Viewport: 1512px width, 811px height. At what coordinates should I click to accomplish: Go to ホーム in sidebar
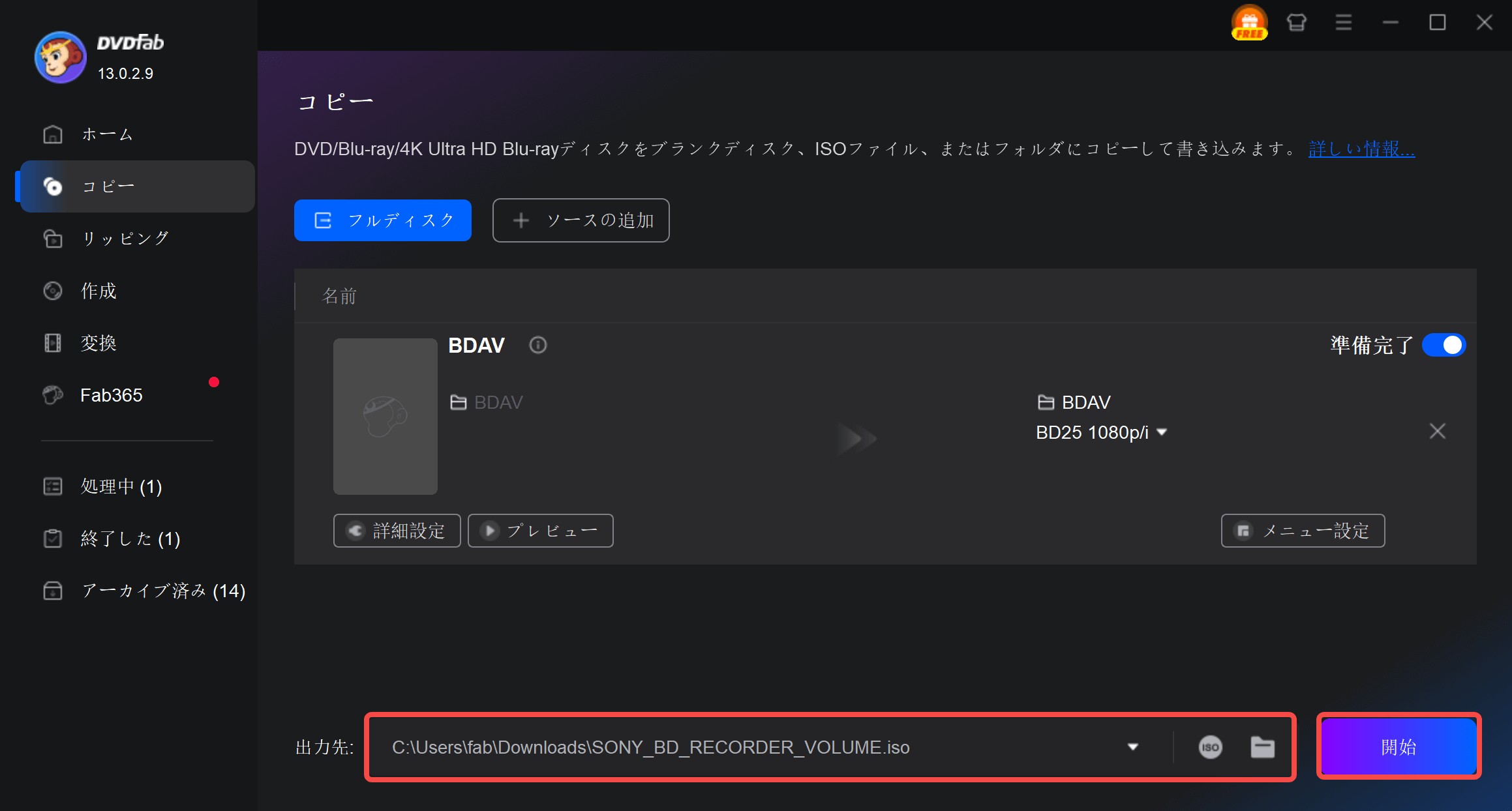[x=137, y=134]
